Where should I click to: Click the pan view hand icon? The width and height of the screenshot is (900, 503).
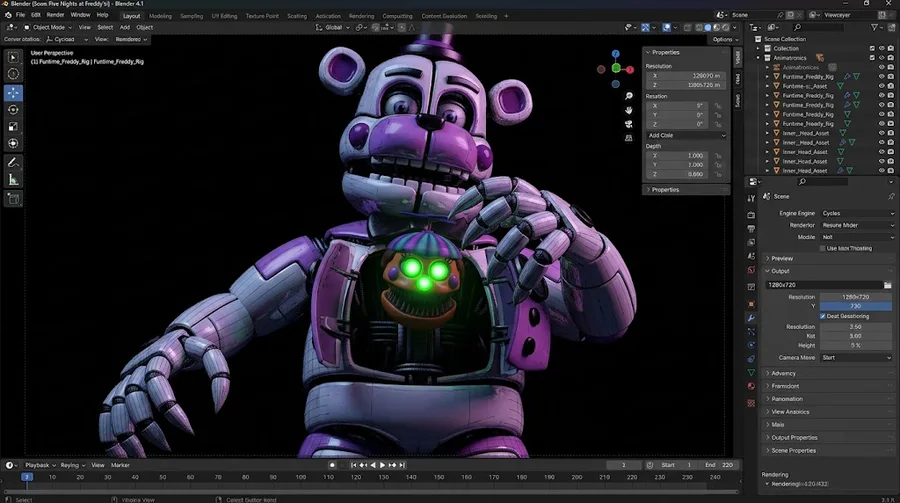(x=629, y=110)
